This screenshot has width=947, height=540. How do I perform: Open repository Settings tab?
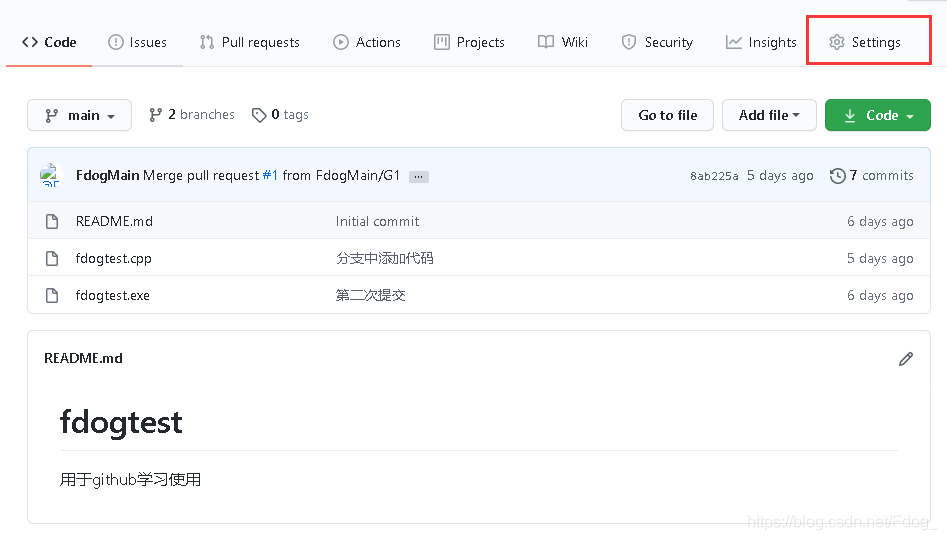865,42
